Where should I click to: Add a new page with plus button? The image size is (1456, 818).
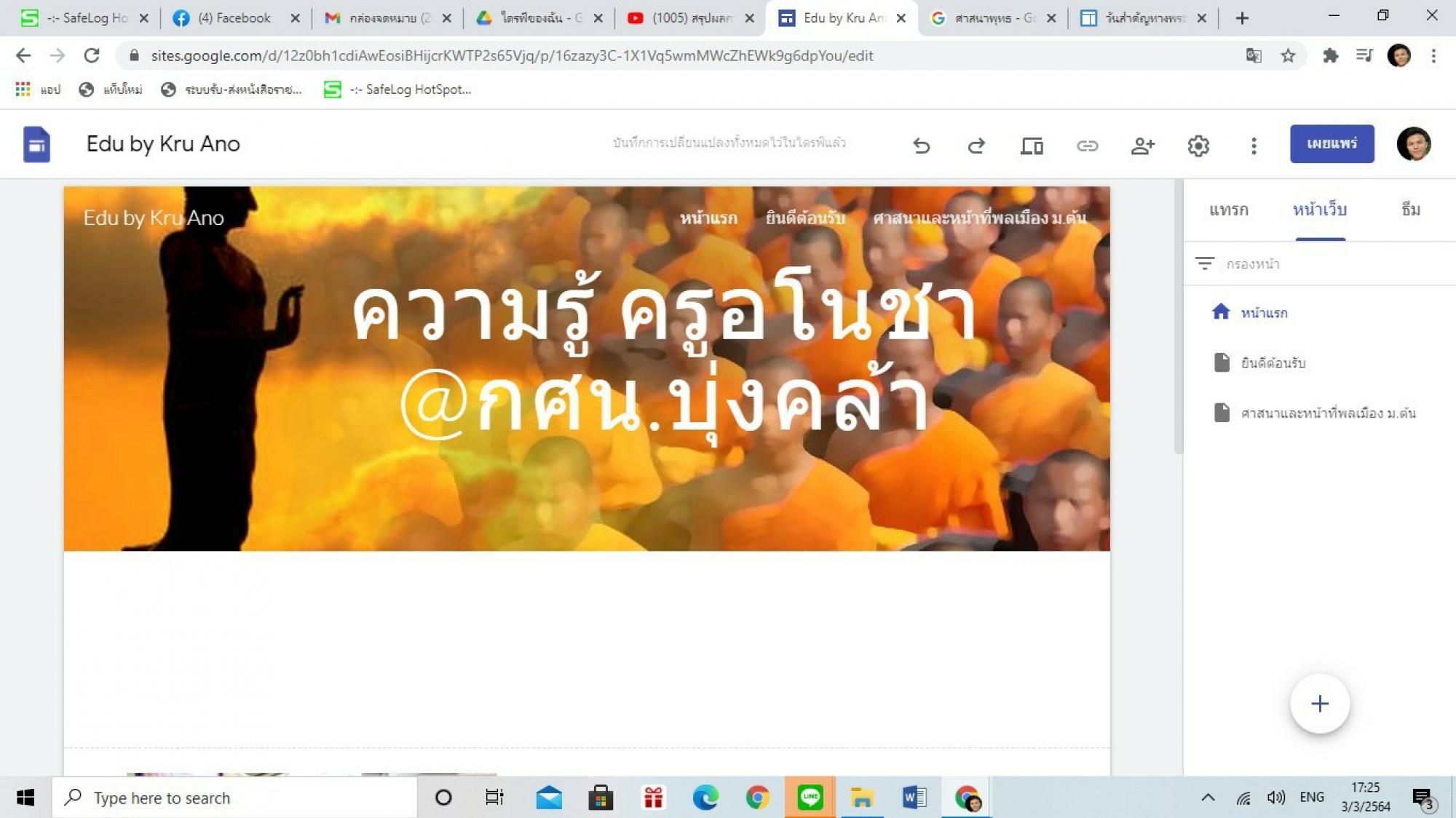coord(1320,704)
